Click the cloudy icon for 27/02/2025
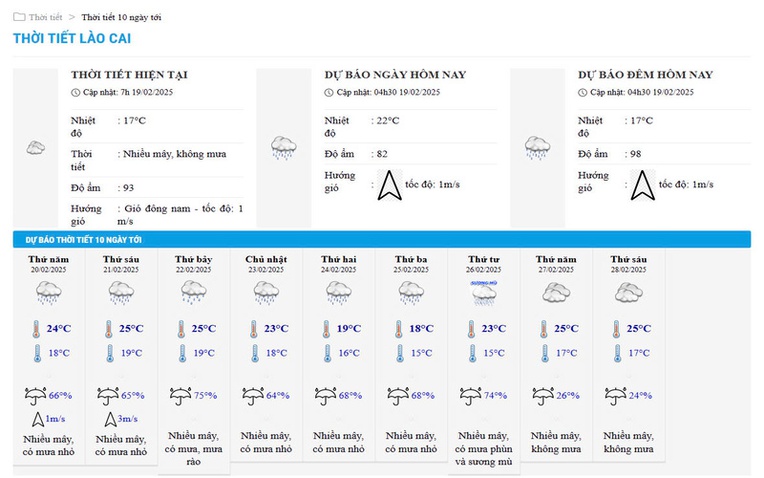This screenshot has height=478, width=764. click(x=556, y=293)
